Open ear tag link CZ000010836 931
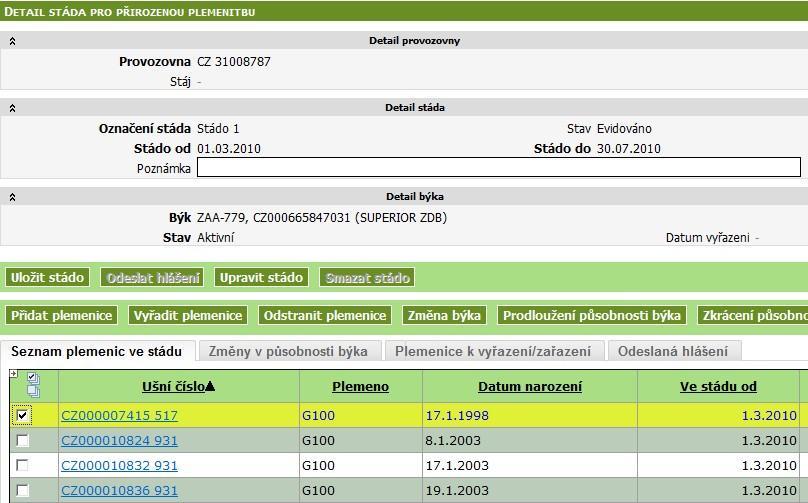808x503 pixels. point(119,490)
